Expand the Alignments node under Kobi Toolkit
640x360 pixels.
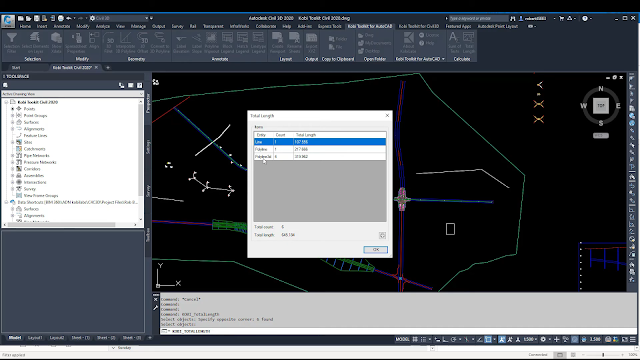[13, 129]
